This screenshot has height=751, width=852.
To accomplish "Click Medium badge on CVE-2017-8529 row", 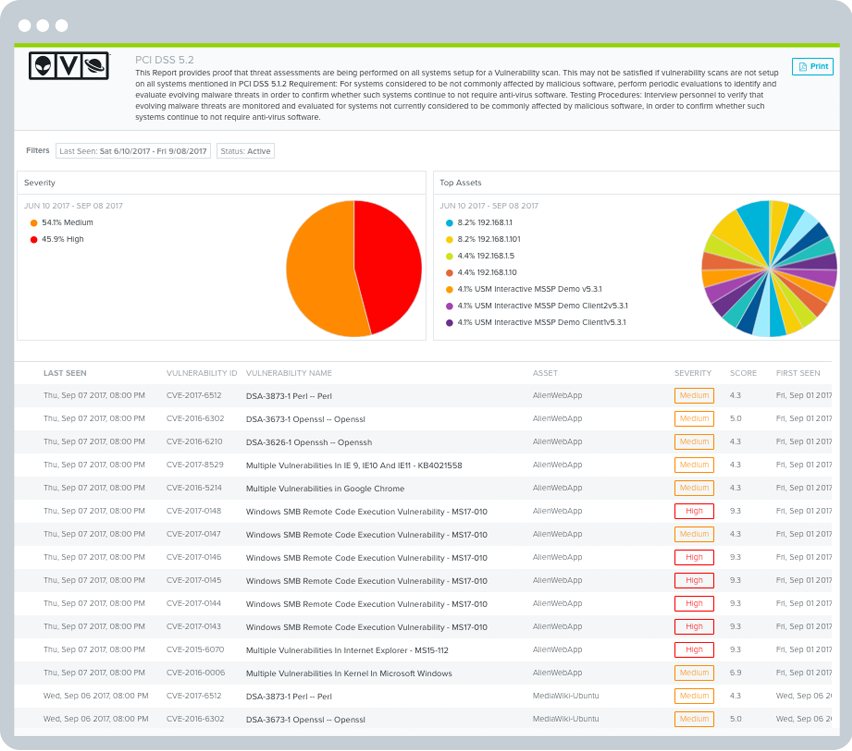I will point(694,465).
